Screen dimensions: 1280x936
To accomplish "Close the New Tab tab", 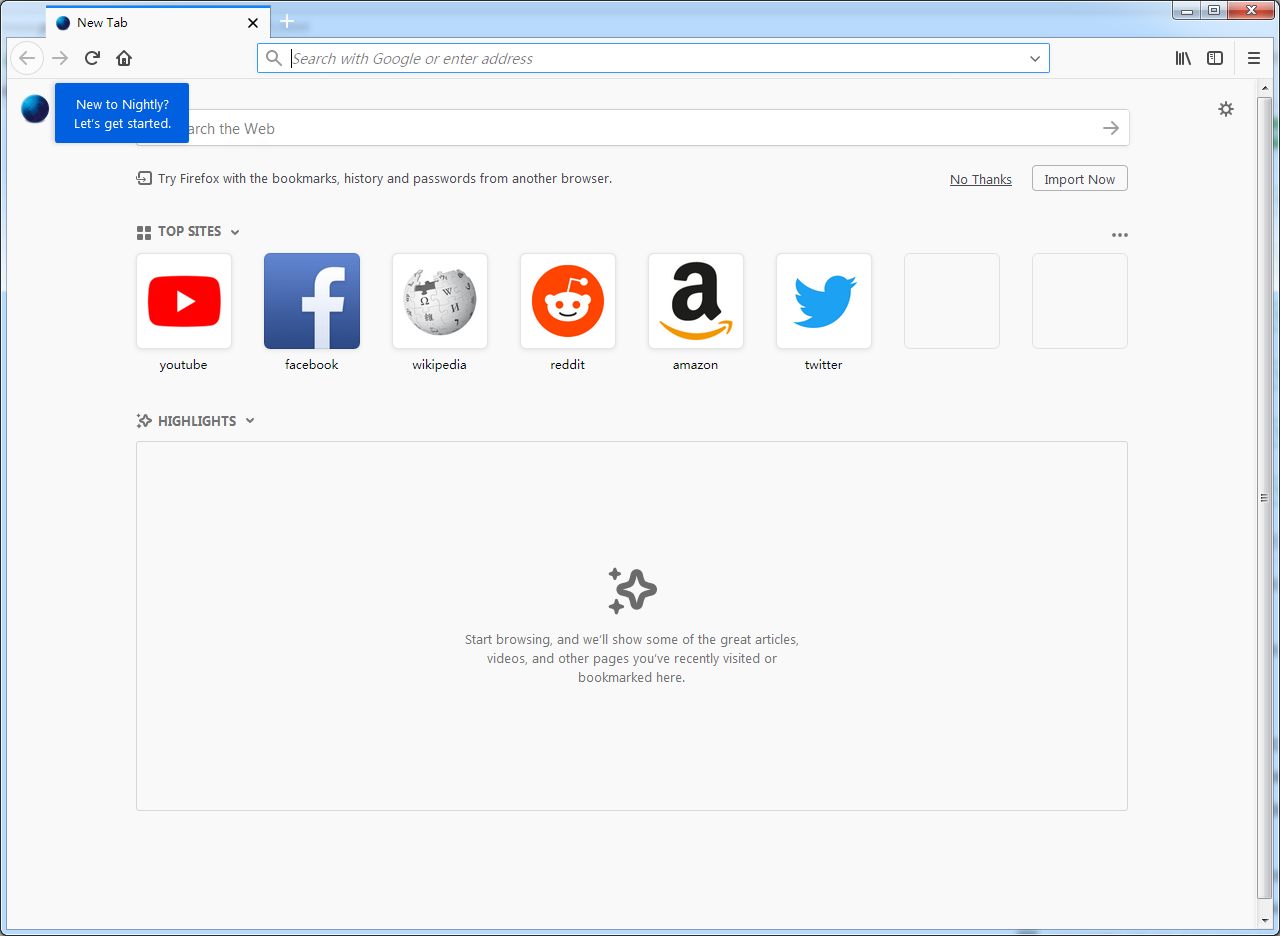I will (x=253, y=22).
